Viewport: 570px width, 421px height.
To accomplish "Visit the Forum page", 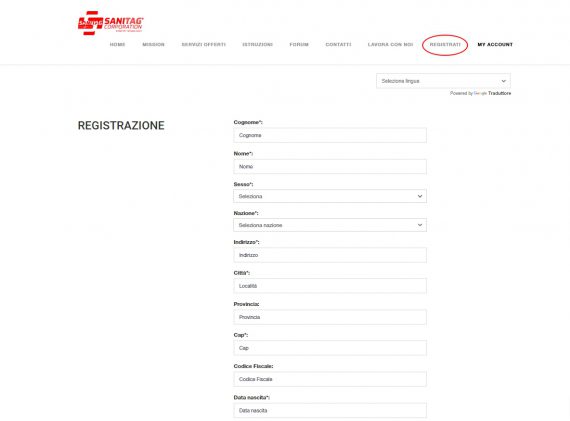I will 299,44.
